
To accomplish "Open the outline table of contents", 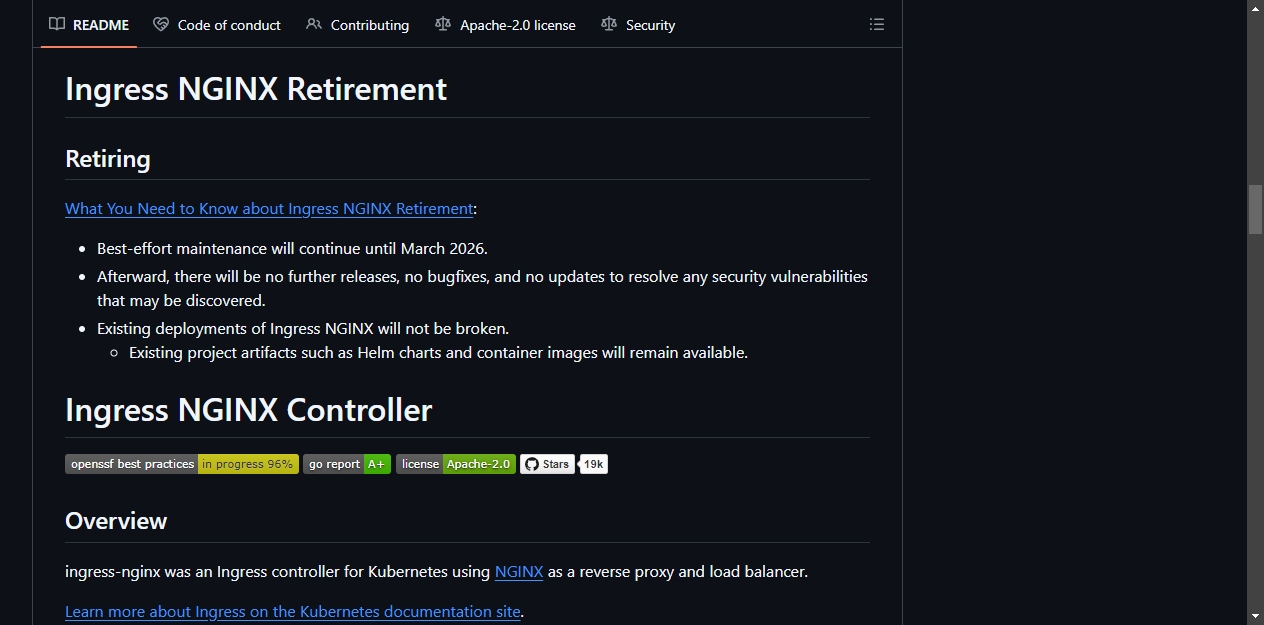I will coord(877,25).
